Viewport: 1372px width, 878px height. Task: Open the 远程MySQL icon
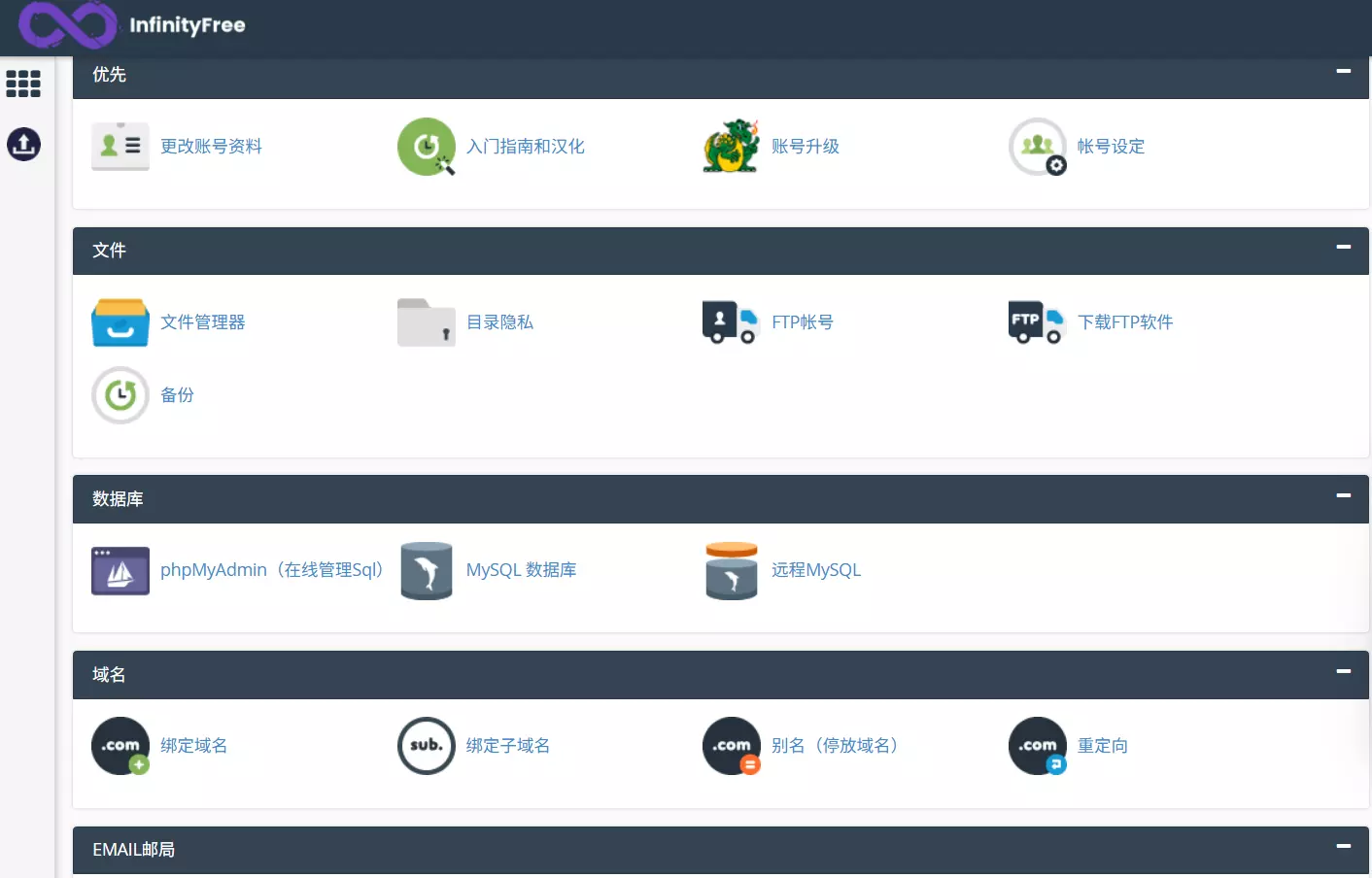click(731, 570)
